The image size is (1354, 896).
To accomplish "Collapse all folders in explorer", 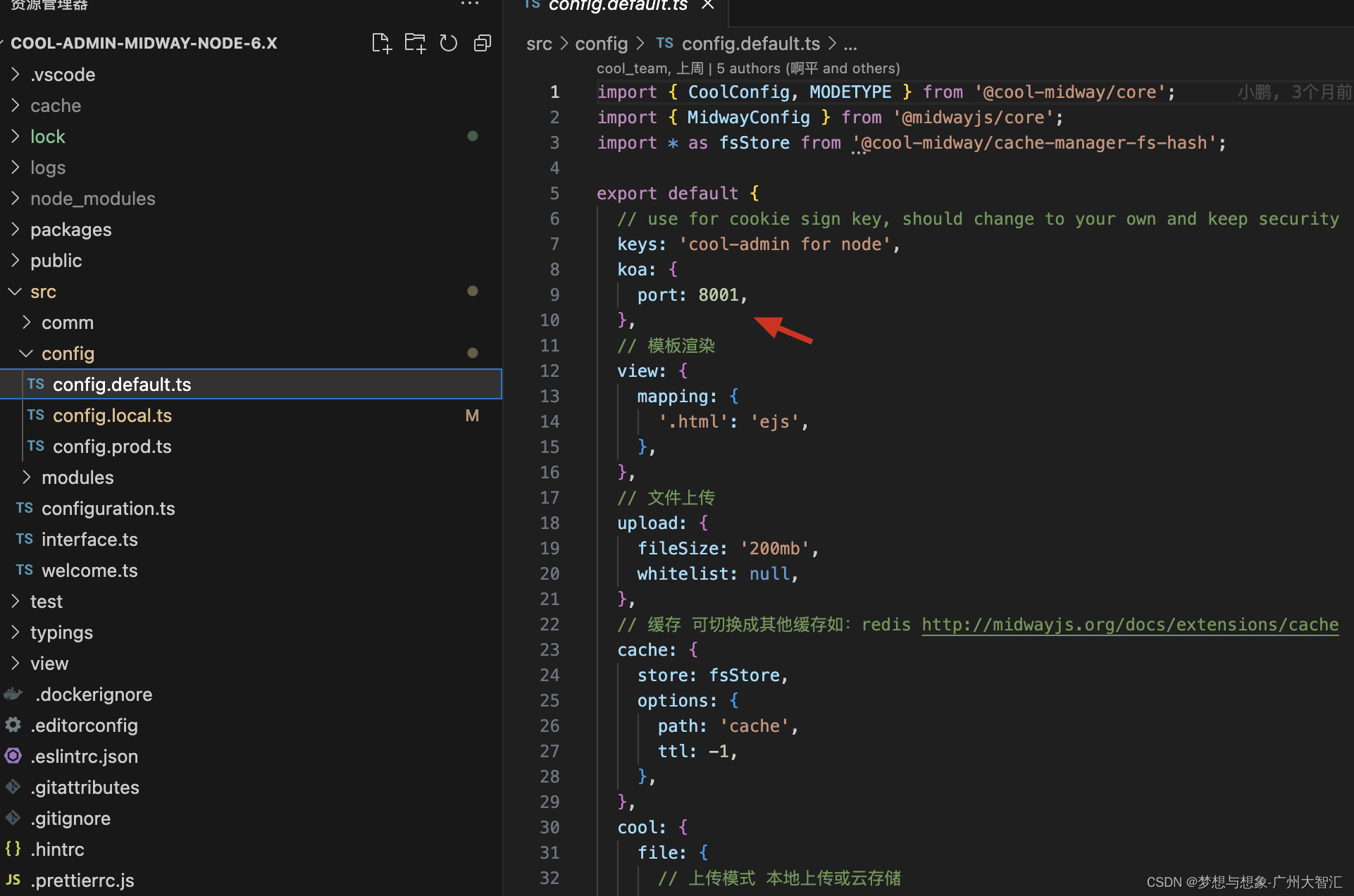I will [x=482, y=44].
